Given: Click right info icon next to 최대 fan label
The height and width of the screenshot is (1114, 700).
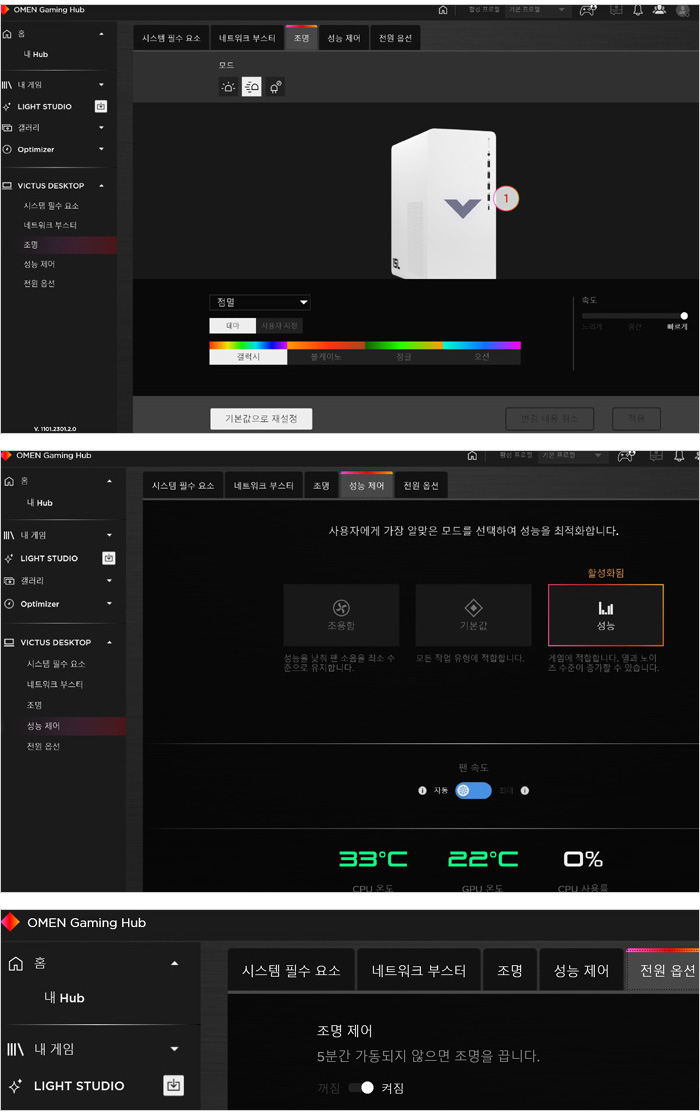Looking at the screenshot, I should pos(524,791).
